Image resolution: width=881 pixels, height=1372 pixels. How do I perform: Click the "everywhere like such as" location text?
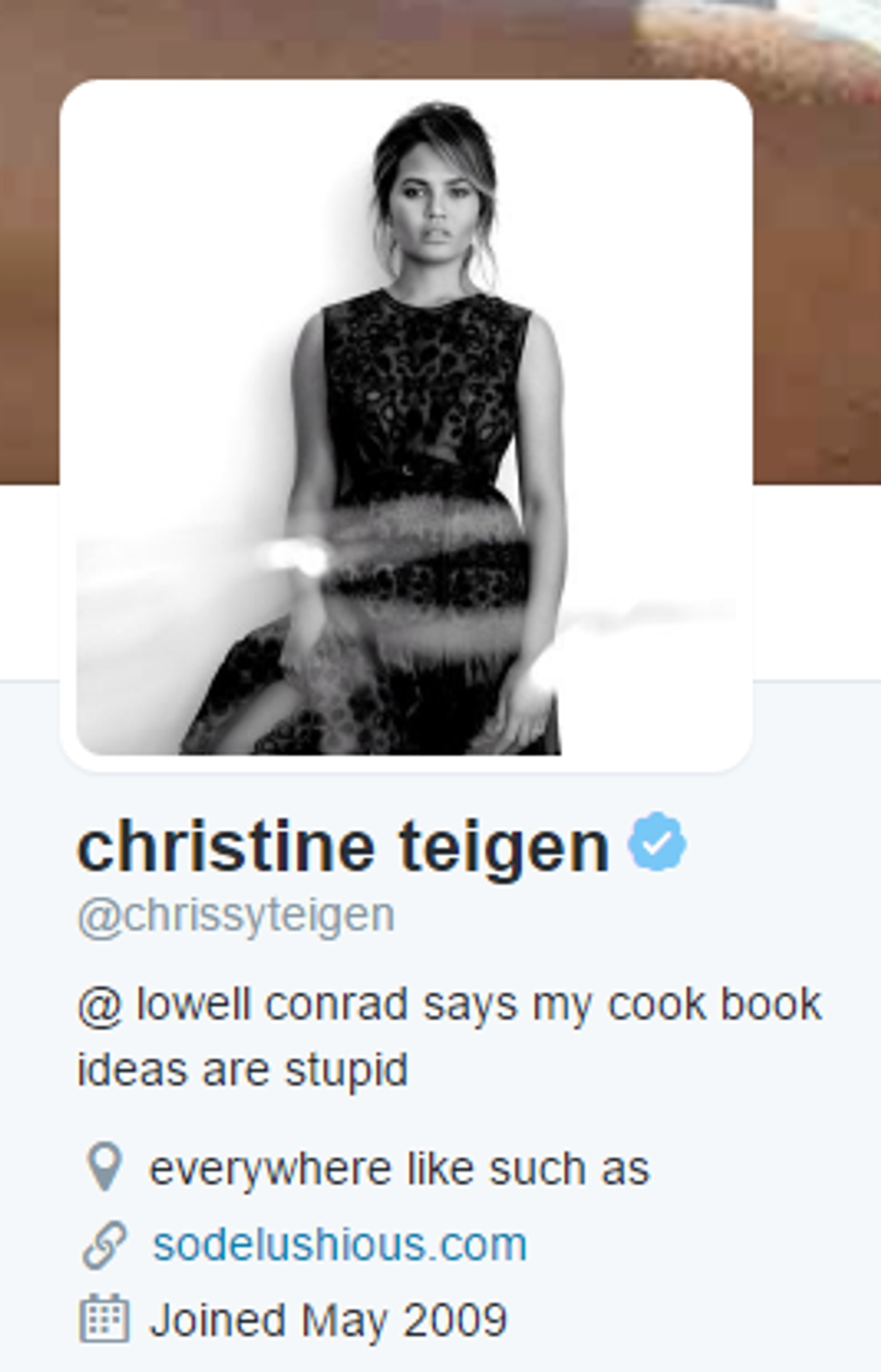(399, 1169)
